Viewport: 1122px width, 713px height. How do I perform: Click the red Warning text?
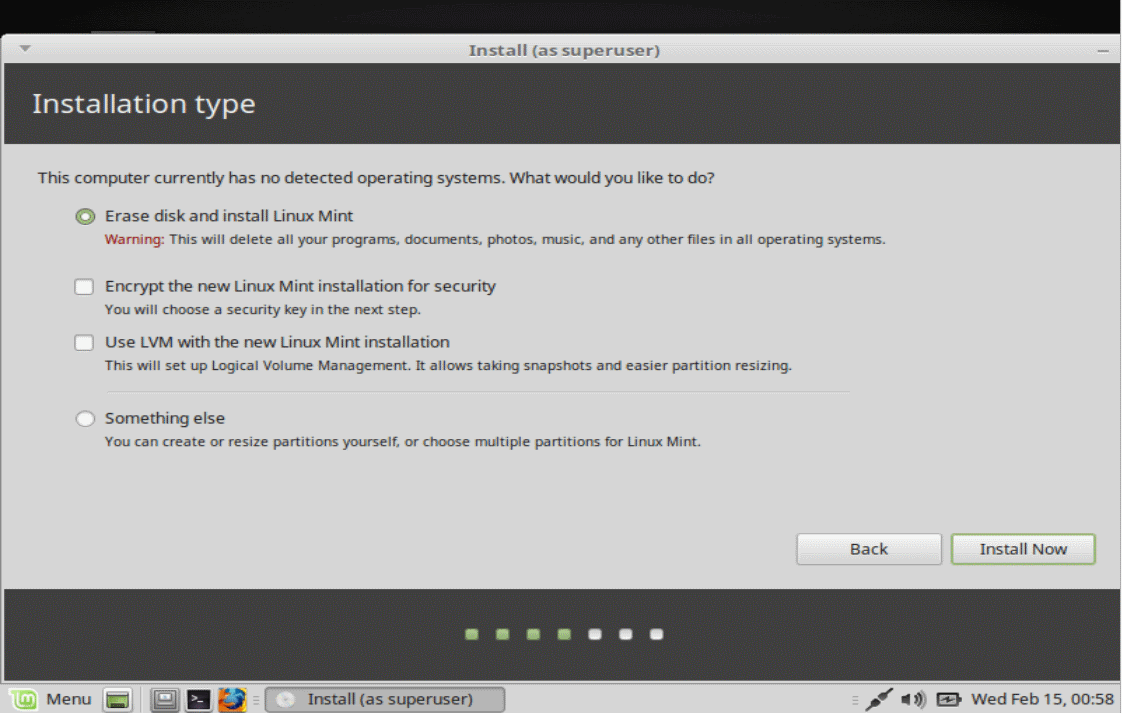click(135, 239)
